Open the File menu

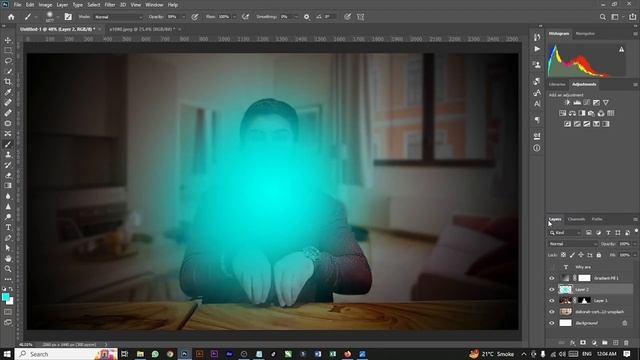[18, 5]
